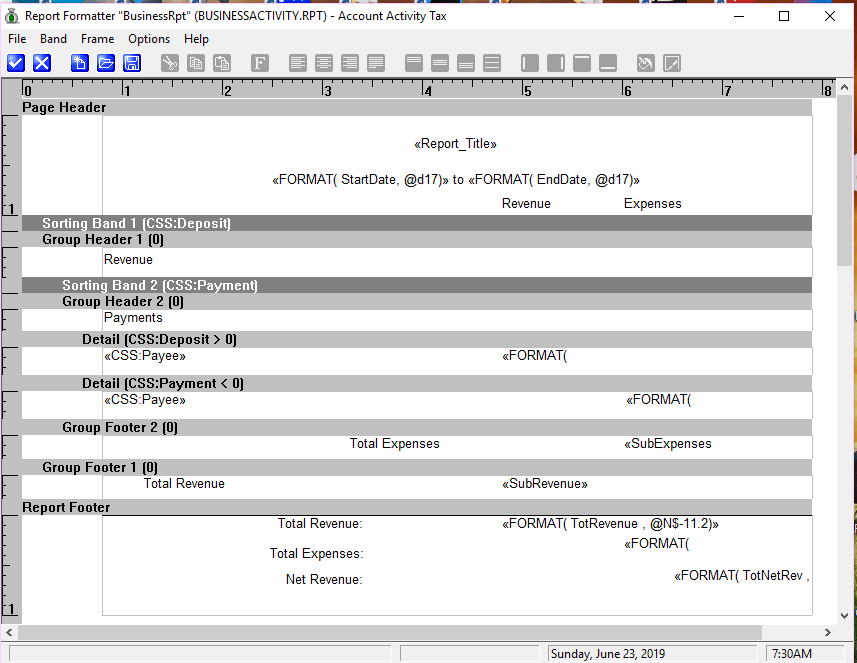Screen dimensions: 857x663
Task: Click the font F icon
Action: (x=259, y=63)
